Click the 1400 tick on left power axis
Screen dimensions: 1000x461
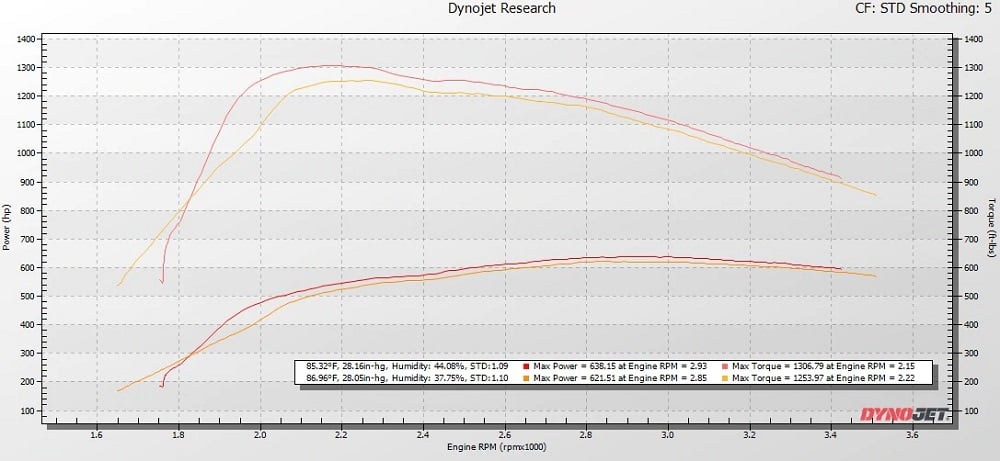pyautogui.click(x=27, y=39)
